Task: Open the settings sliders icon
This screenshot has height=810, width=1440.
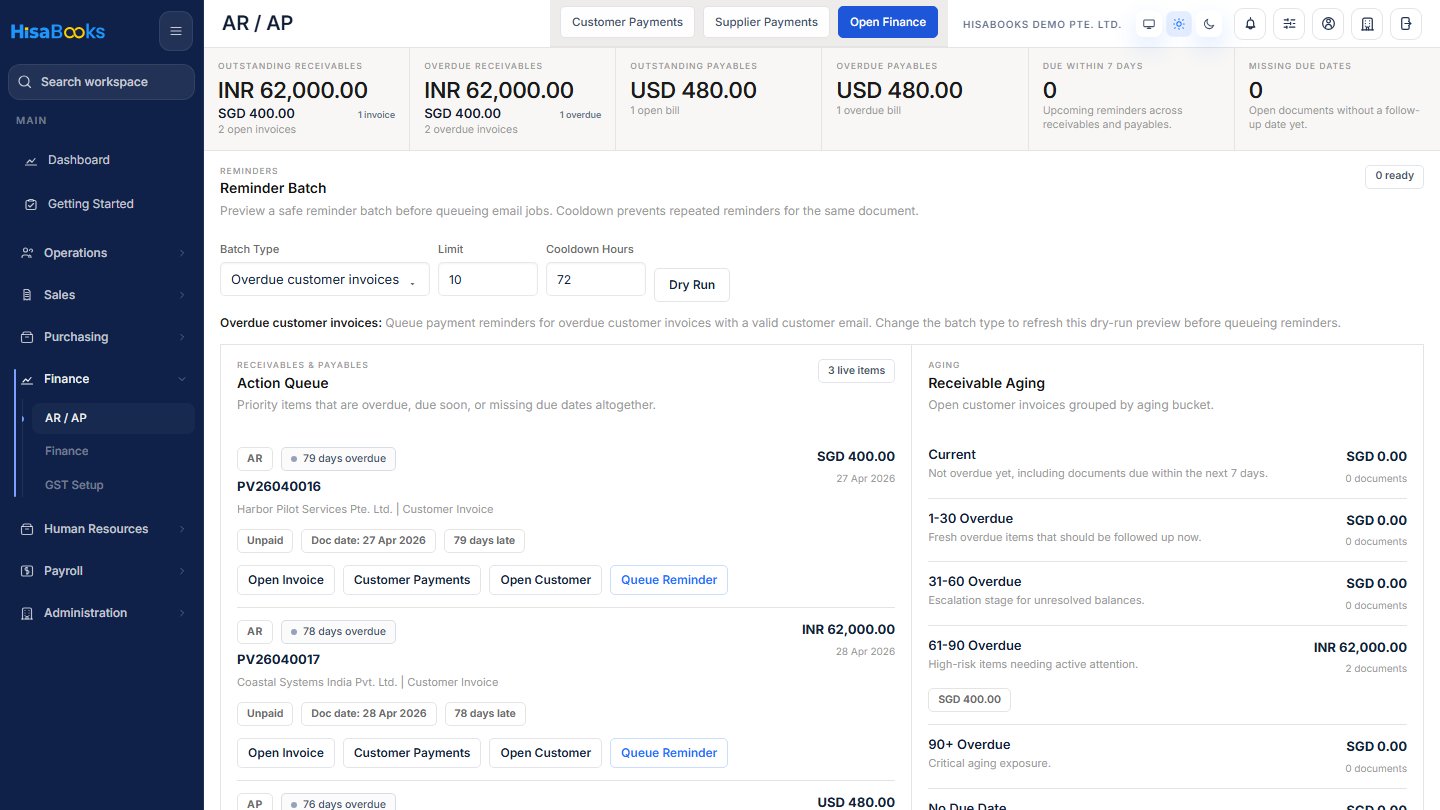Action: pos(1289,23)
